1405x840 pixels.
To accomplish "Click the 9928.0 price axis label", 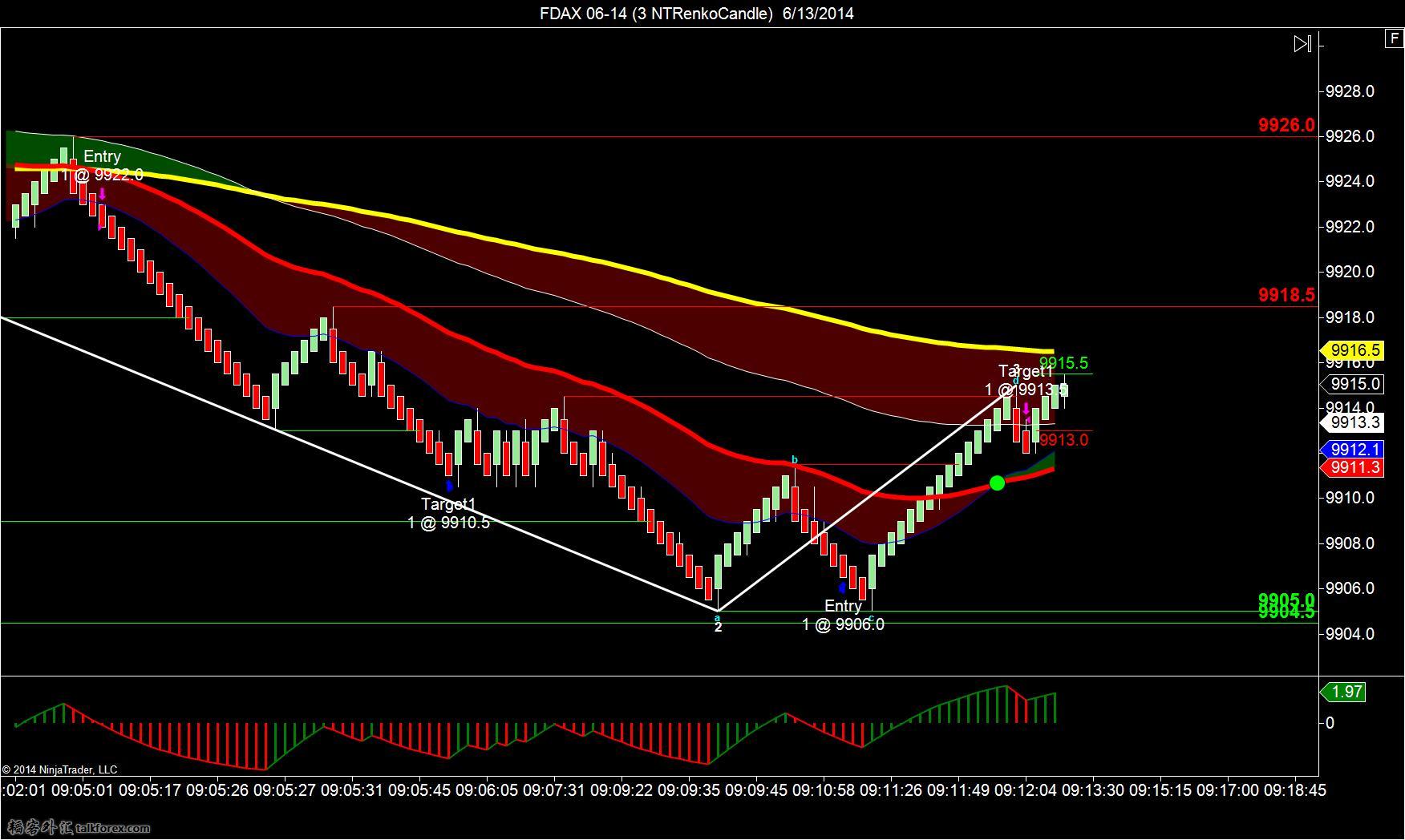I will (x=1350, y=91).
